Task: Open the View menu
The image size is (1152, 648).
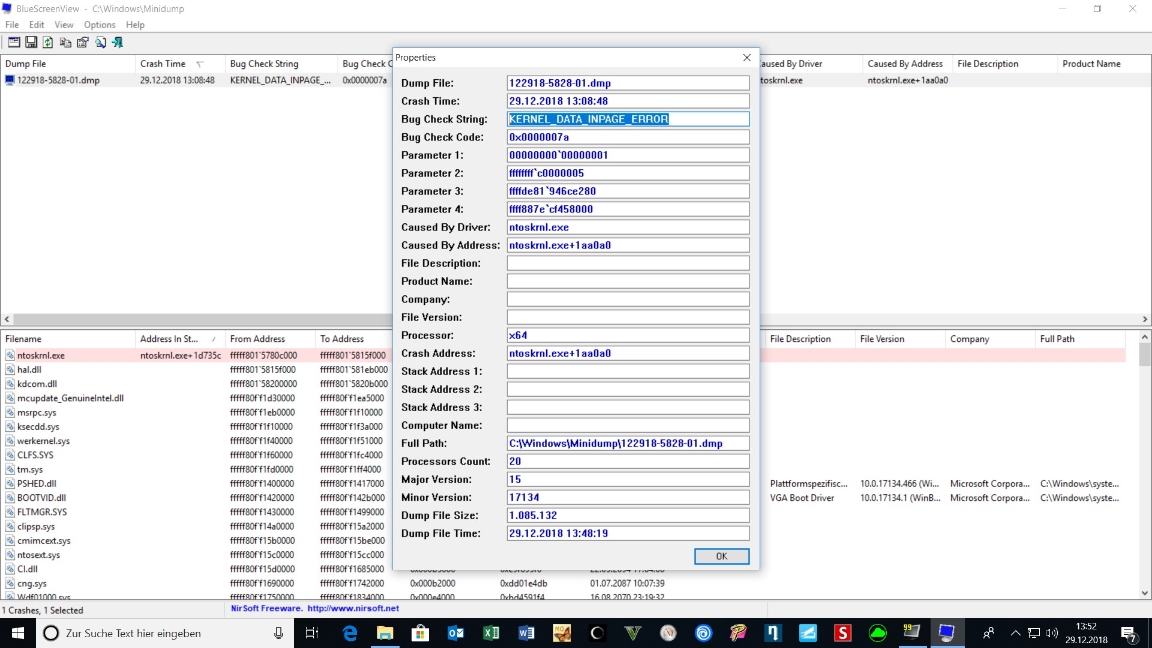Action: pos(64,24)
